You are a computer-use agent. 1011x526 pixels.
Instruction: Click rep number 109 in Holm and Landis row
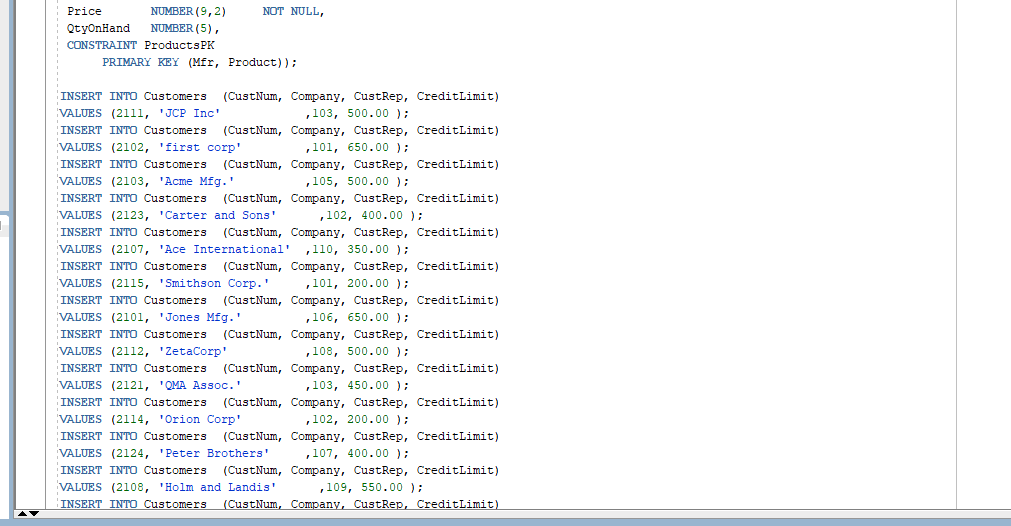(336, 487)
